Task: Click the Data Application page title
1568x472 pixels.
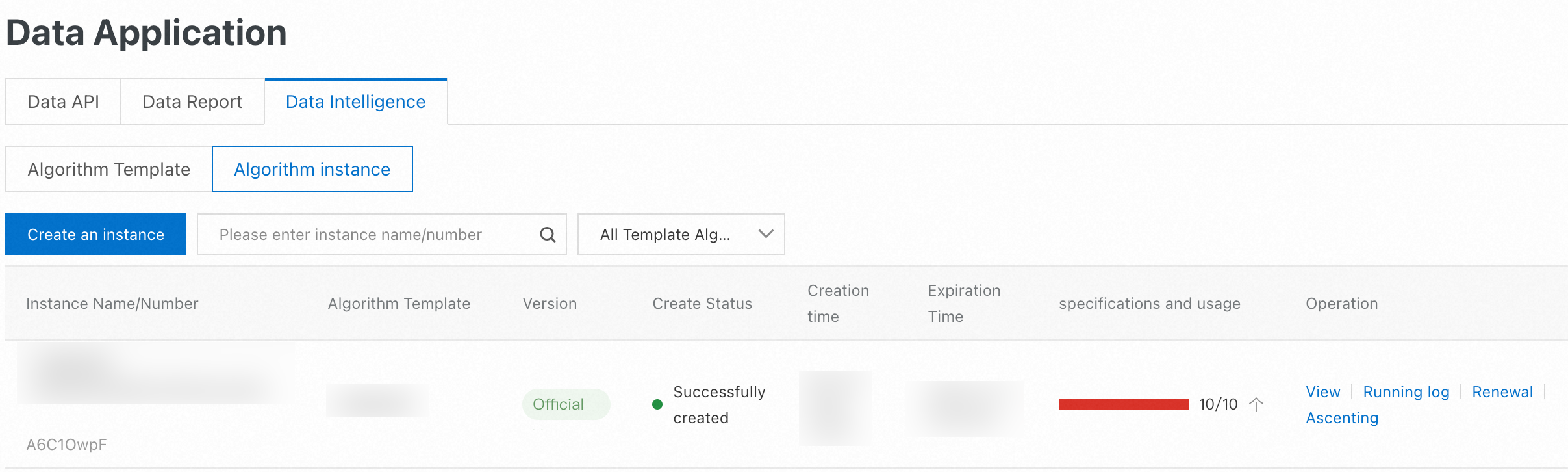Action: coord(147,33)
